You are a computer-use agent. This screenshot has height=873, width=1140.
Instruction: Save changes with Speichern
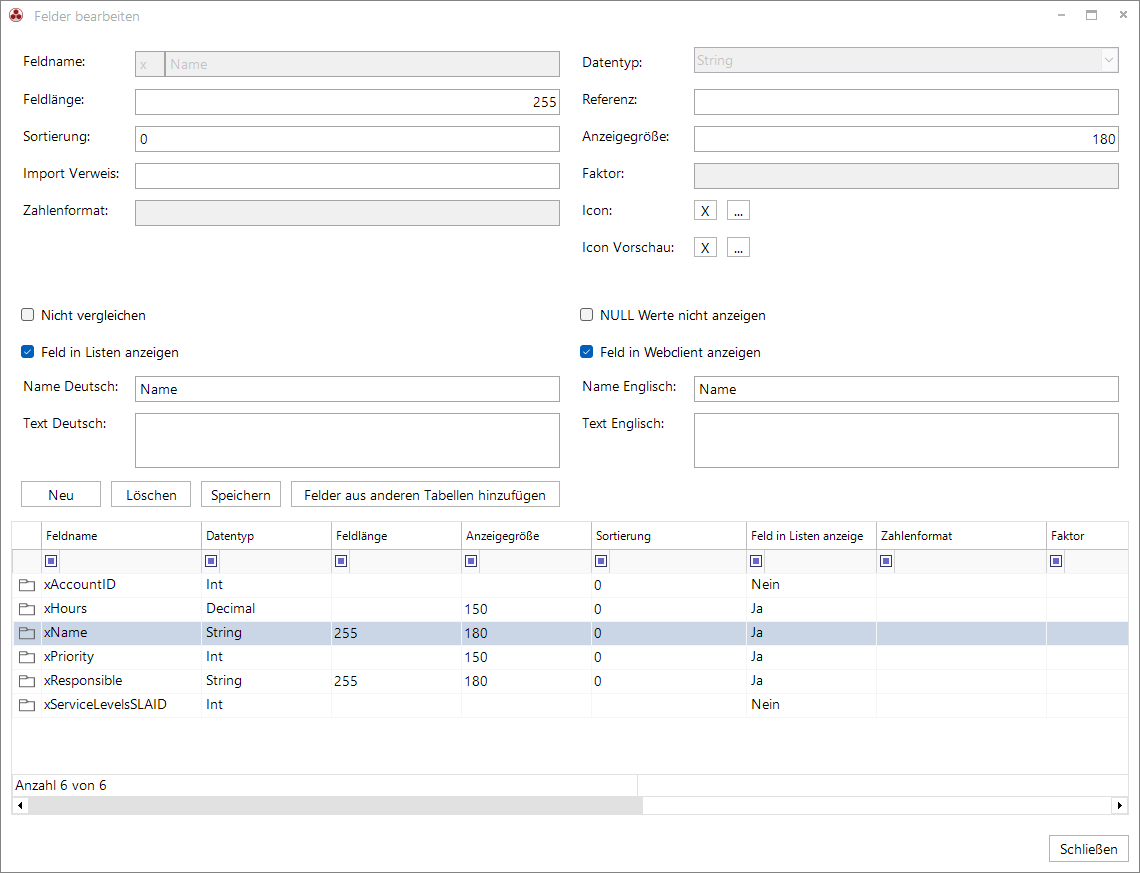pos(241,494)
